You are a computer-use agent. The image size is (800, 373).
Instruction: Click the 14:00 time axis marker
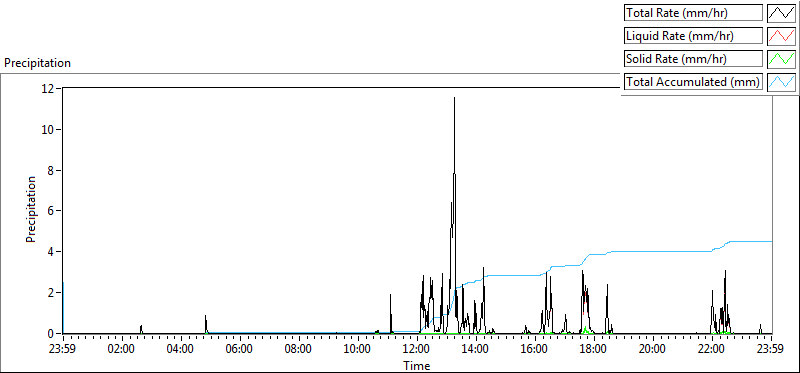(x=477, y=350)
